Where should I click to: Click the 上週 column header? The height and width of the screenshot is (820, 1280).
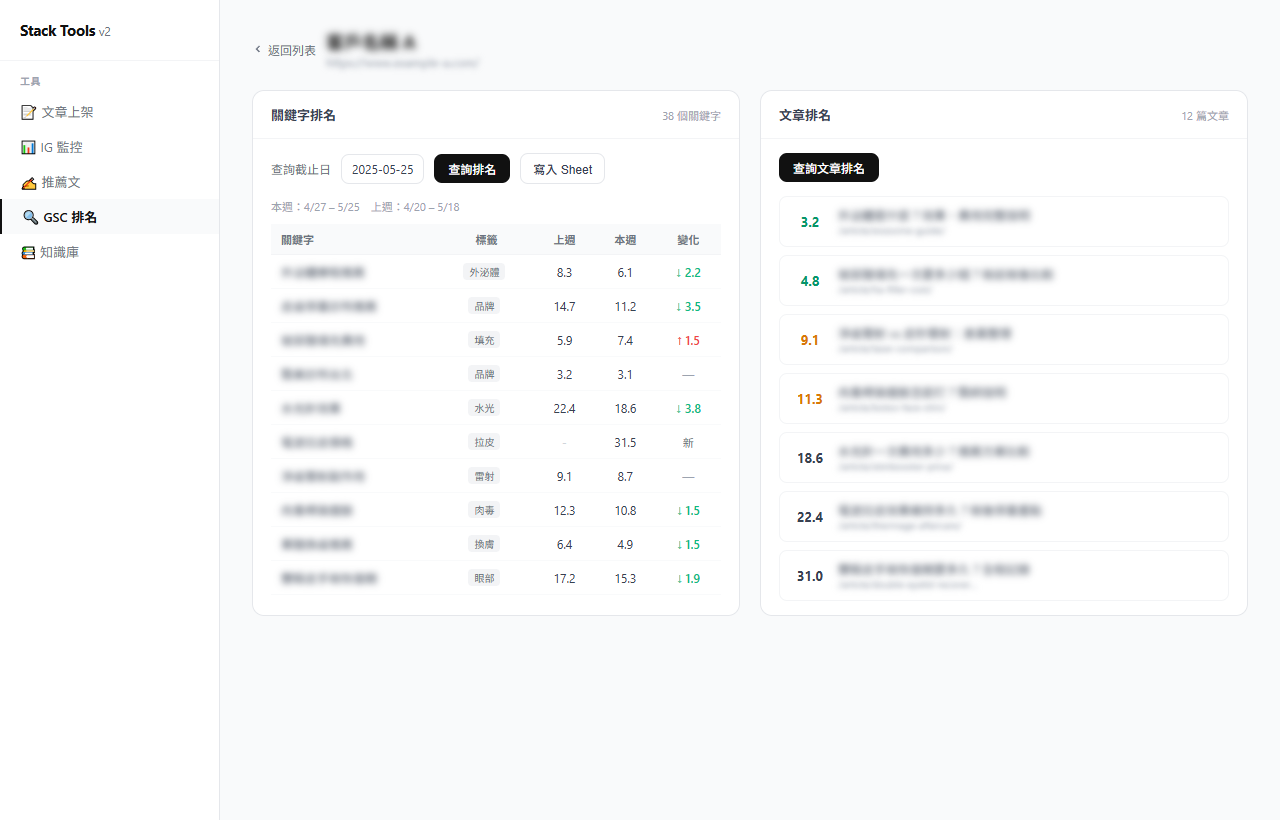(x=564, y=240)
